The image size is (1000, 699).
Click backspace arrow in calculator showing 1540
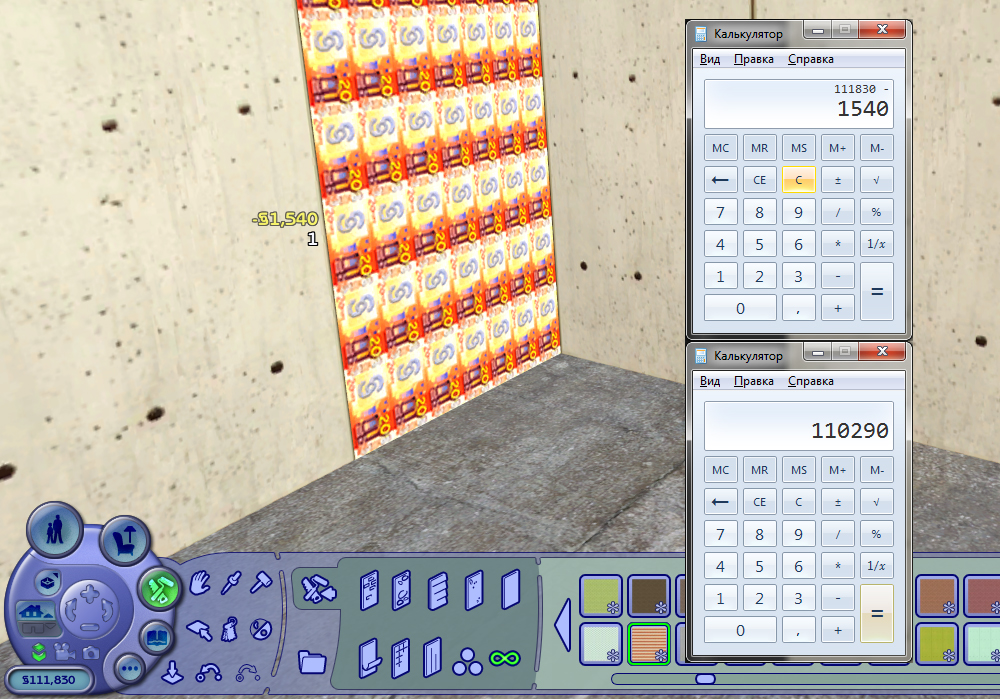[721, 180]
